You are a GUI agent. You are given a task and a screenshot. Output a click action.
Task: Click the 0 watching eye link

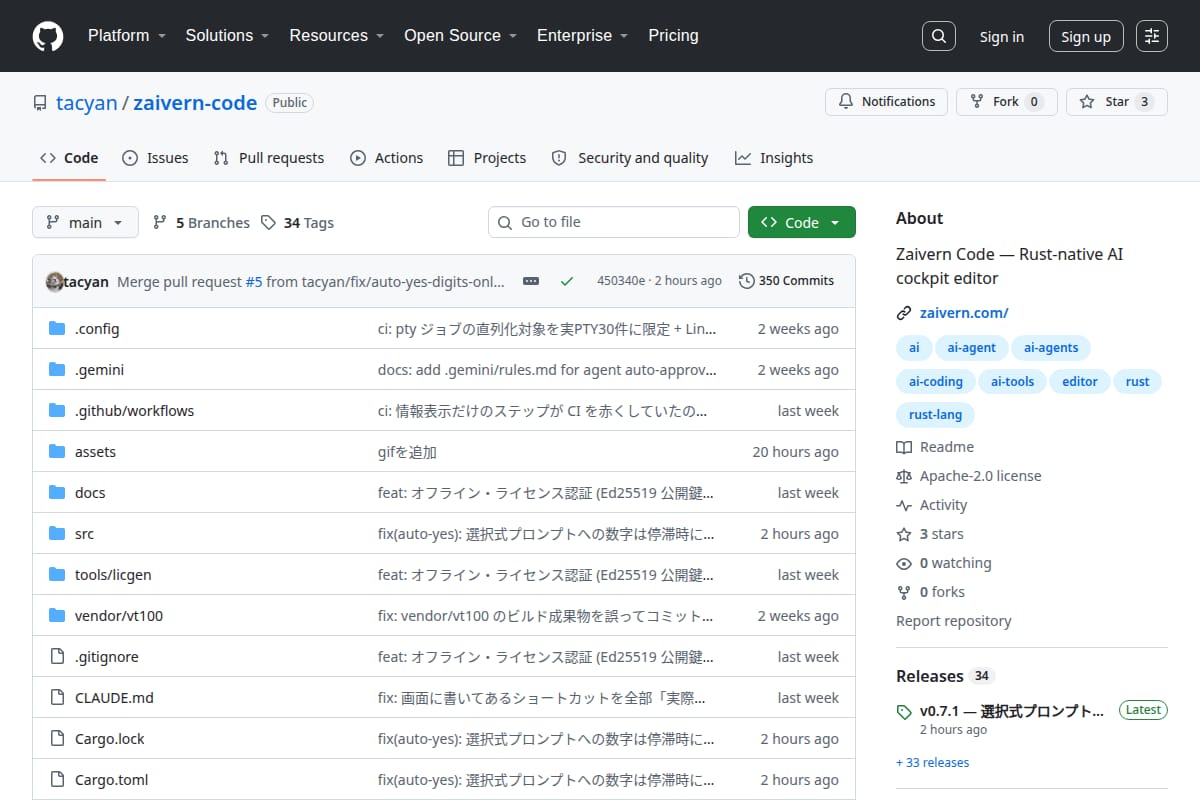coord(944,563)
